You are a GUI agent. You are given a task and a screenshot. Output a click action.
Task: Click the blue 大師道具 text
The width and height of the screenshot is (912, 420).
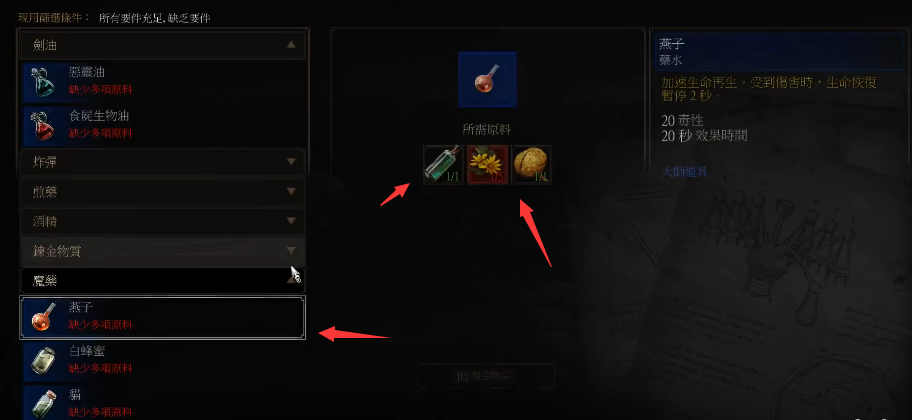[685, 172]
